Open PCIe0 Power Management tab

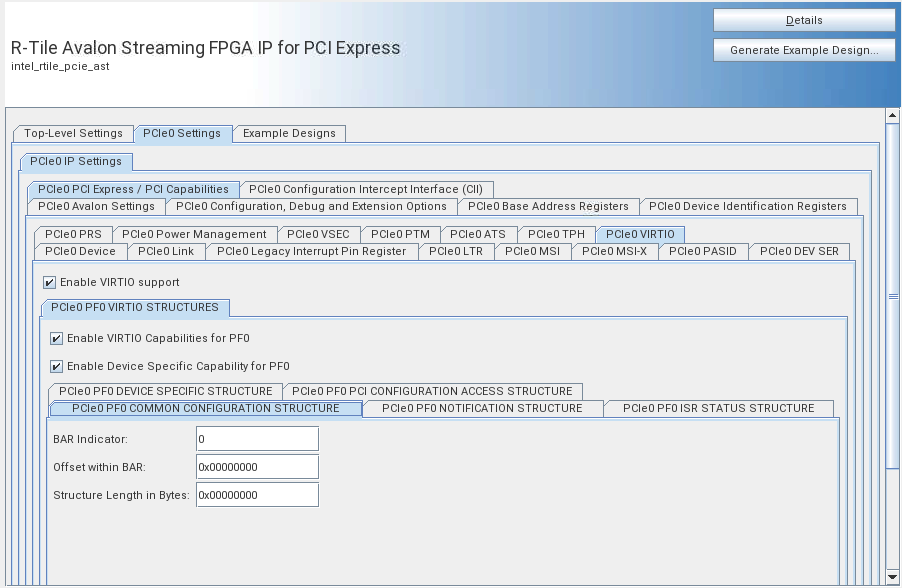[x=194, y=235]
